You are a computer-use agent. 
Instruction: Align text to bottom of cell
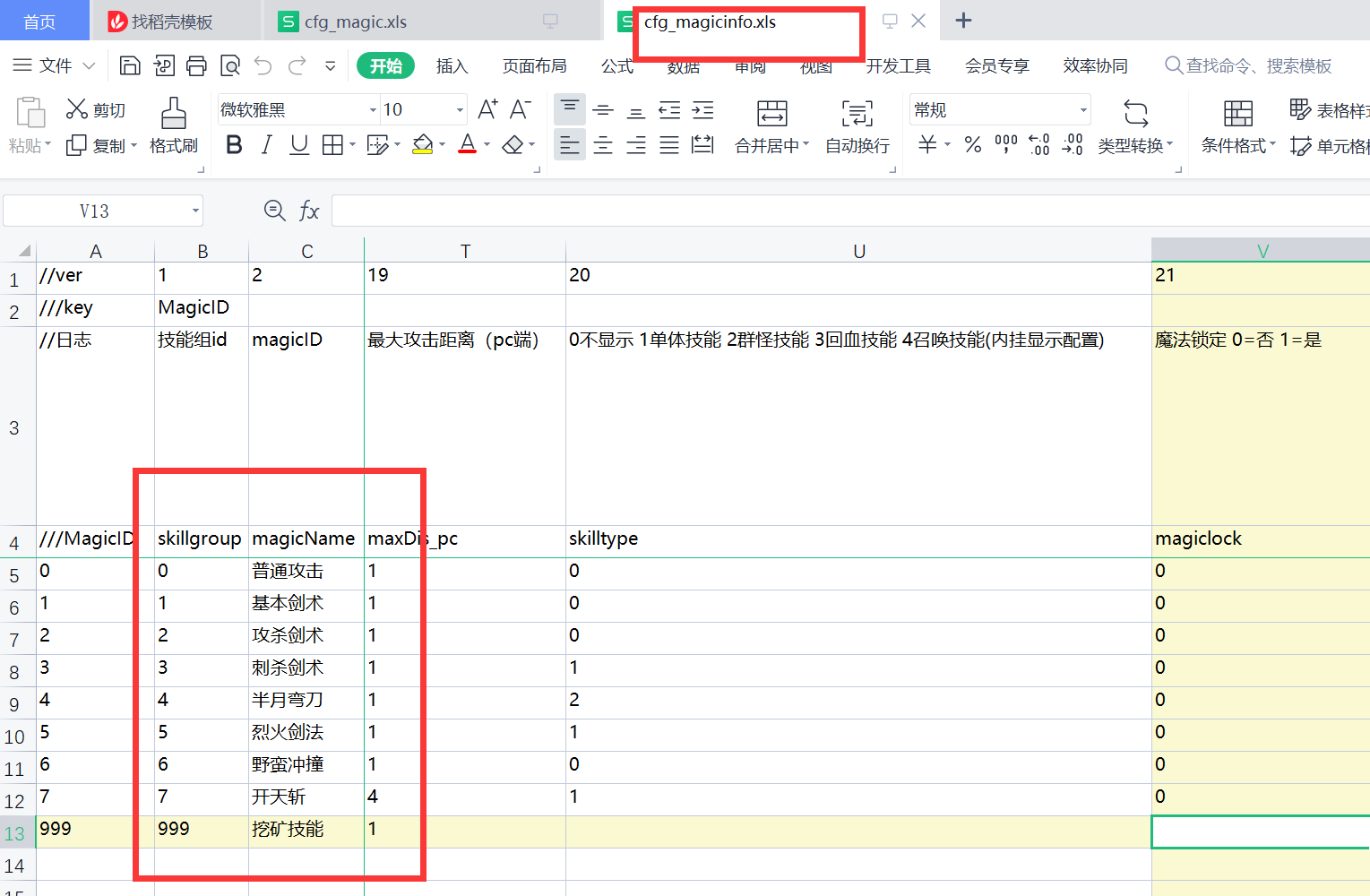coord(636,110)
